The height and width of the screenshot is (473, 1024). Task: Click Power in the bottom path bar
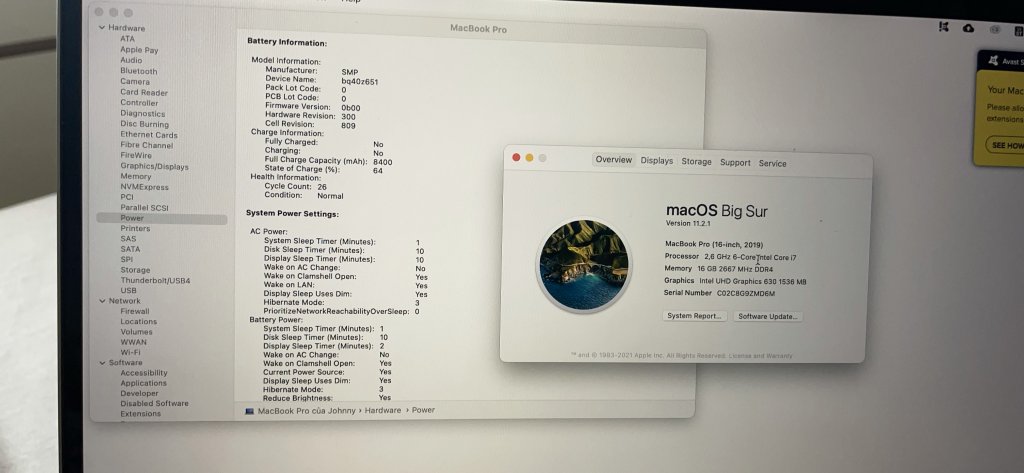(x=423, y=410)
